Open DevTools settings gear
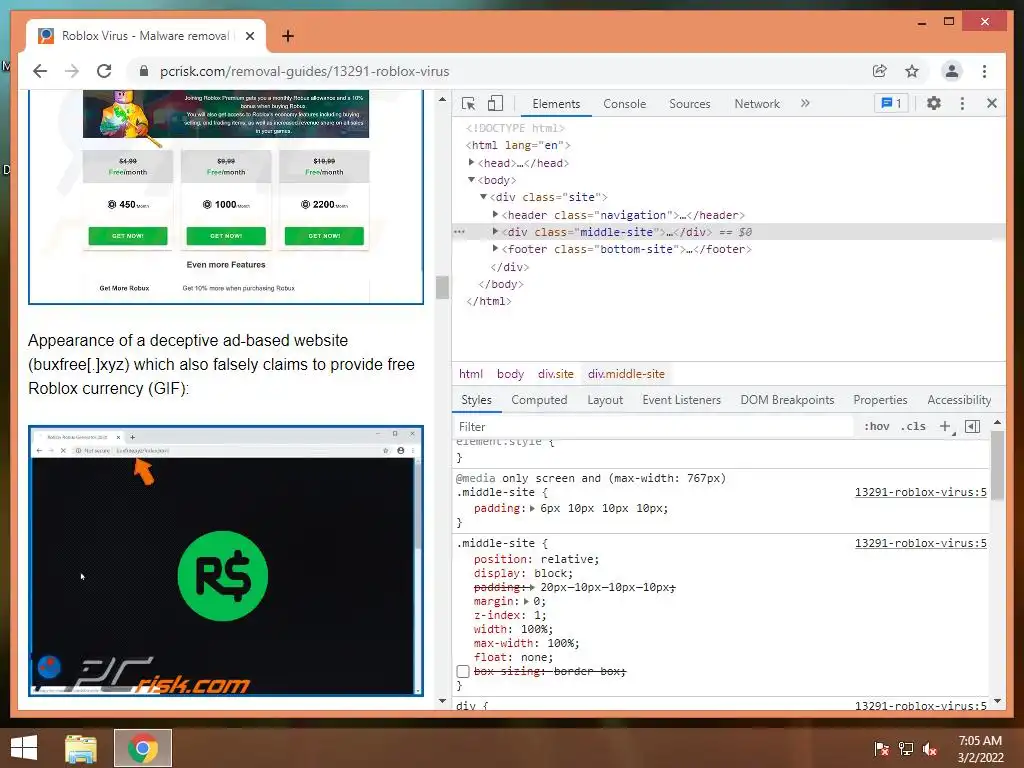This screenshot has height=768, width=1024. (x=934, y=103)
